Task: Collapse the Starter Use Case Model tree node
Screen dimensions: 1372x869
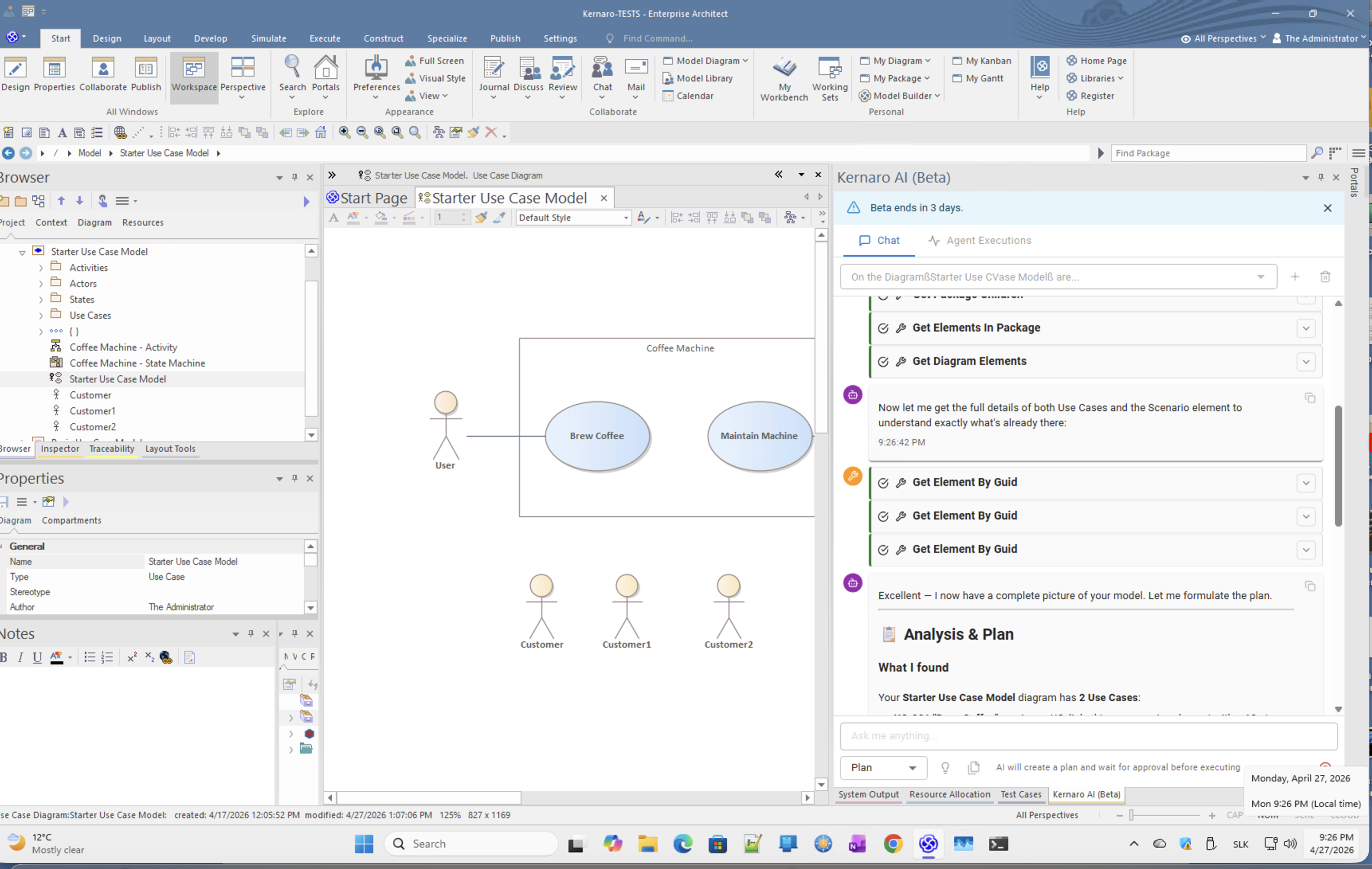Action: (x=22, y=252)
